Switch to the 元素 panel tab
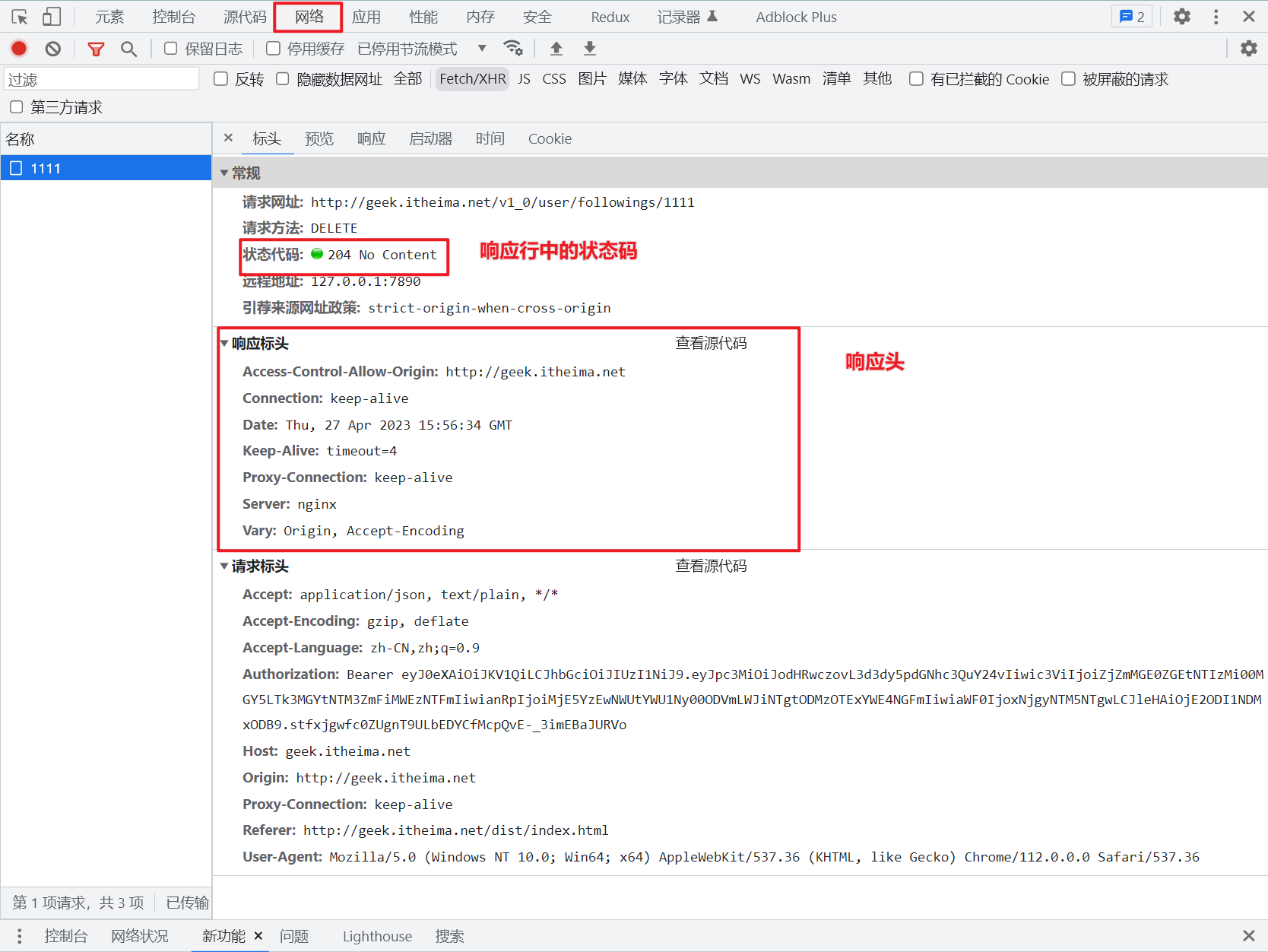This screenshot has height=952, width=1268. tap(109, 17)
